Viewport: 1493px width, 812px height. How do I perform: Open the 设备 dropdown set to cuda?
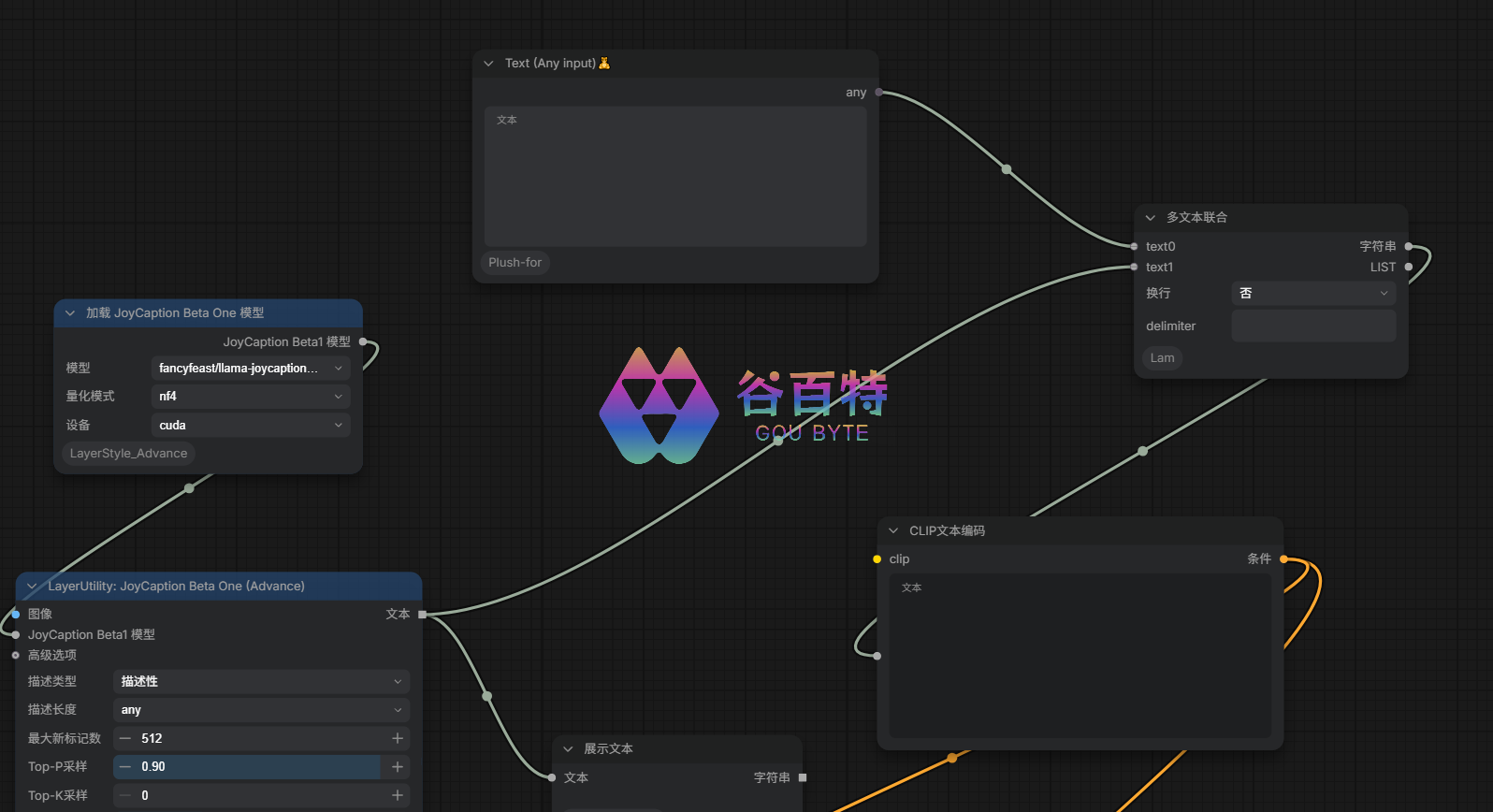(251, 426)
